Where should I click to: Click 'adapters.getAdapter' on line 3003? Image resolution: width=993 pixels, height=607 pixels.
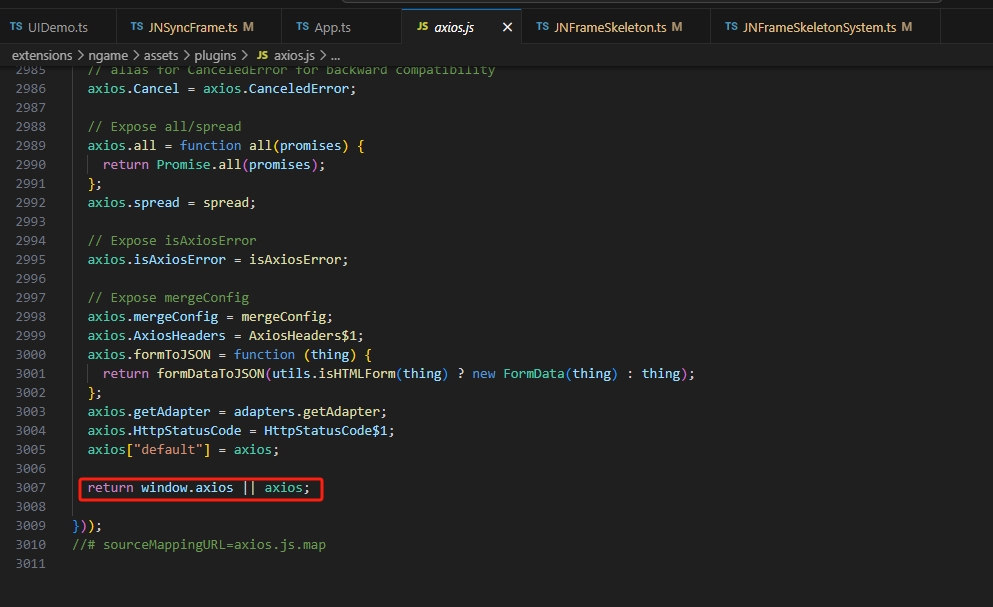(307, 412)
